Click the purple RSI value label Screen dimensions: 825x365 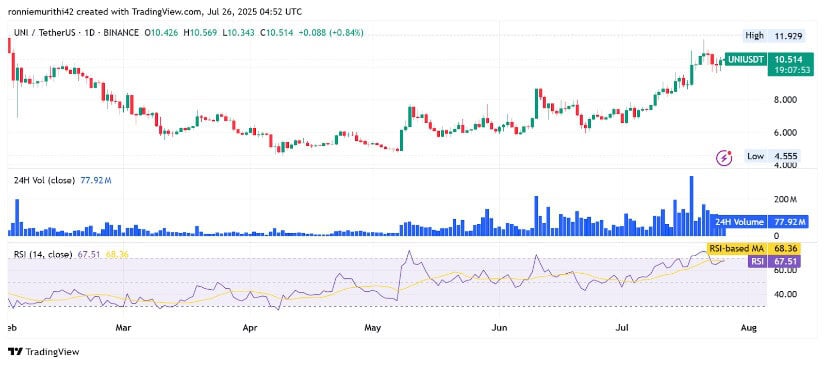click(757, 260)
